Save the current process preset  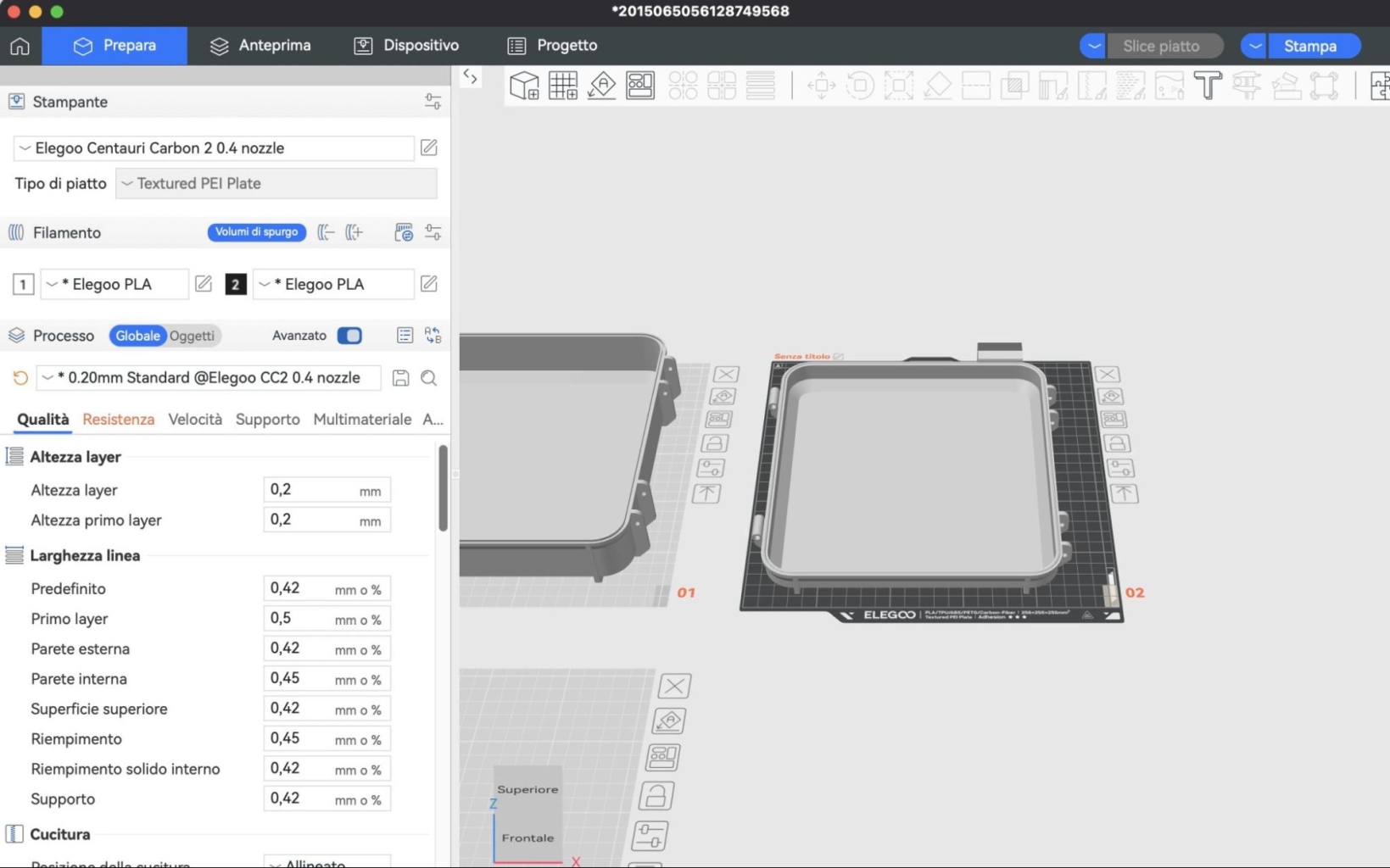click(400, 378)
